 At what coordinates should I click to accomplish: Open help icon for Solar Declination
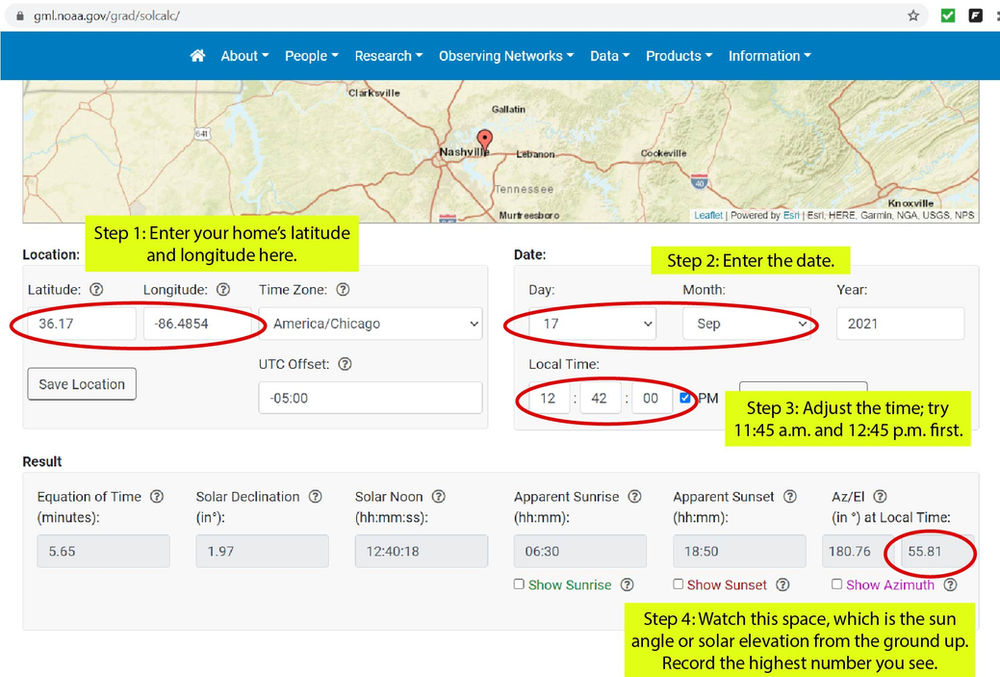pyautogui.click(x=315, y=497)
